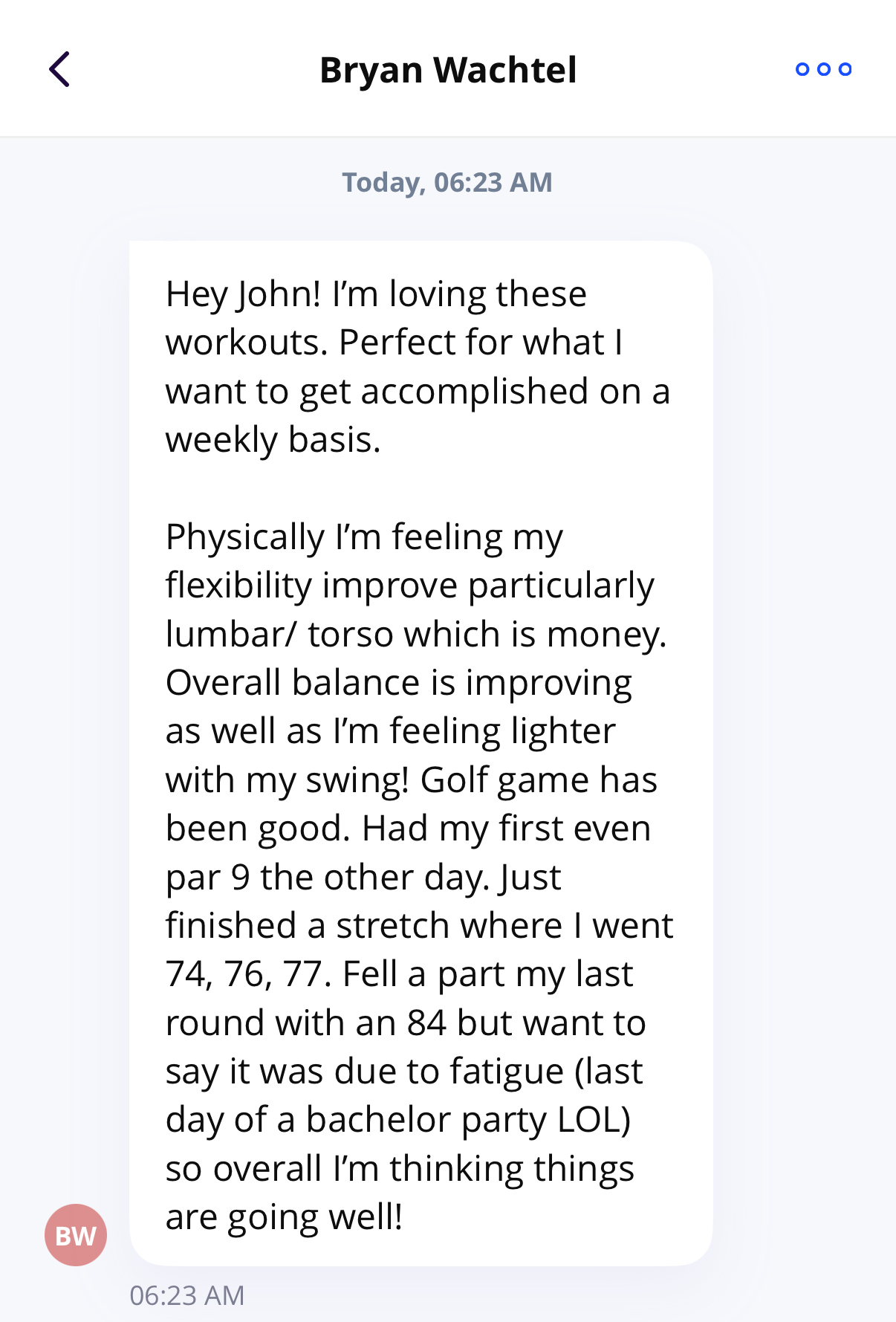
Task: Tap the 'are going well!' closing line
Action: coord(284,1218)
